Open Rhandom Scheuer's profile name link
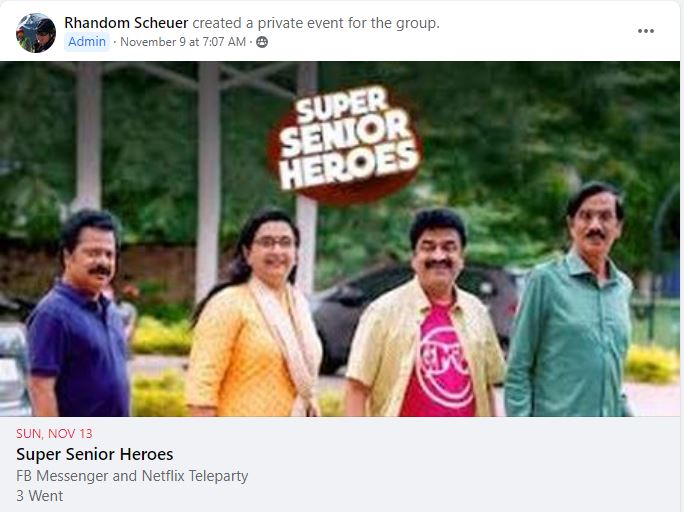Viewport: 684px width, 512px height. [126, 23]
